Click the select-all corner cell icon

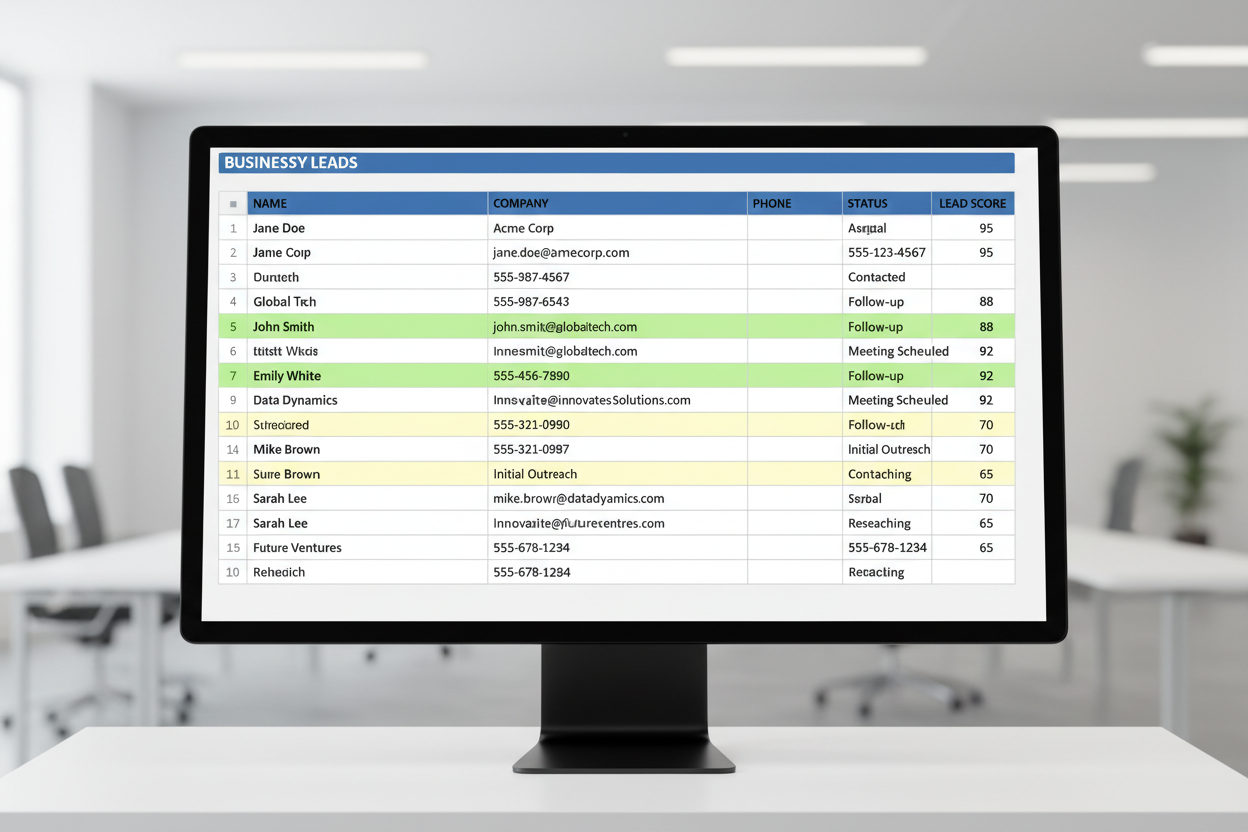tap(233, 204)
